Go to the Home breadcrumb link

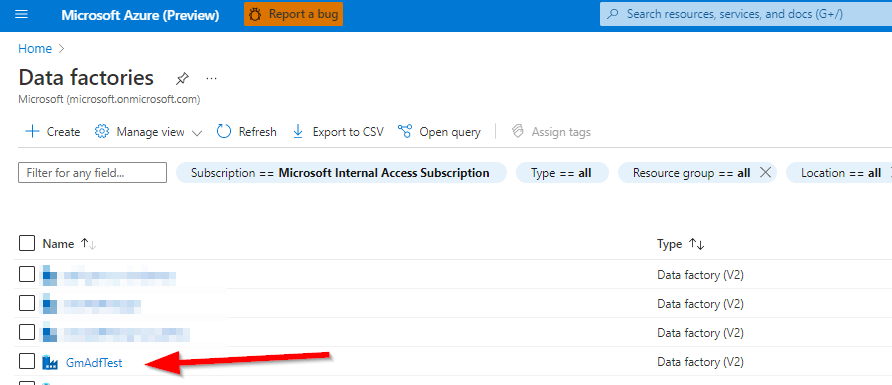click(x=35, y=49)
